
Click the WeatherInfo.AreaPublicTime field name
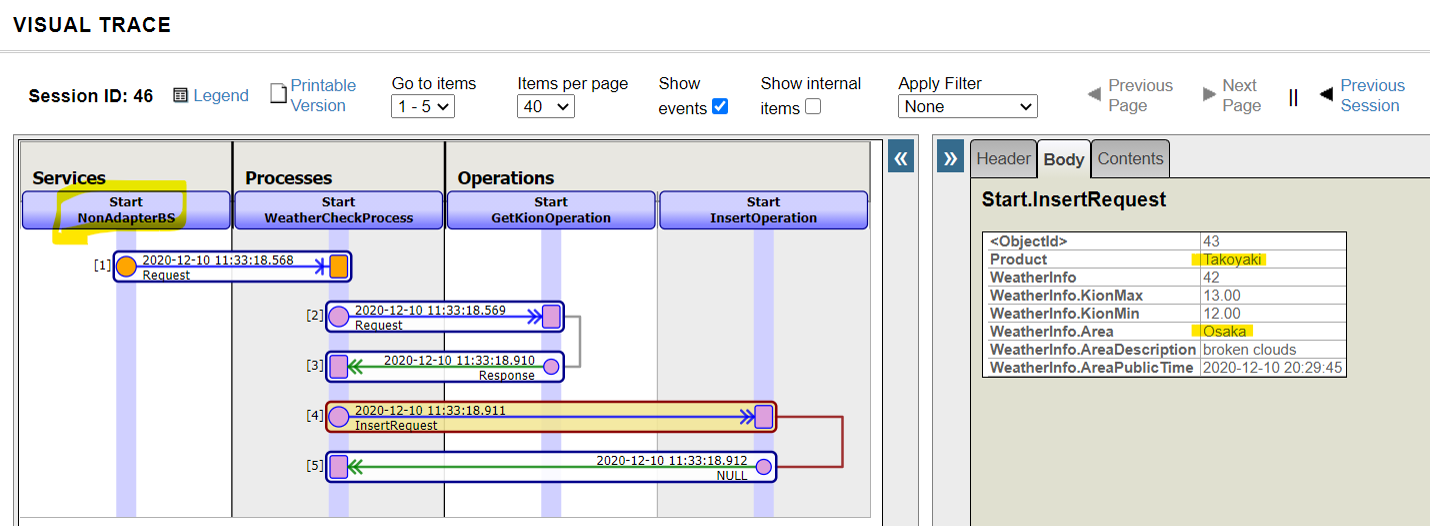1092,368
